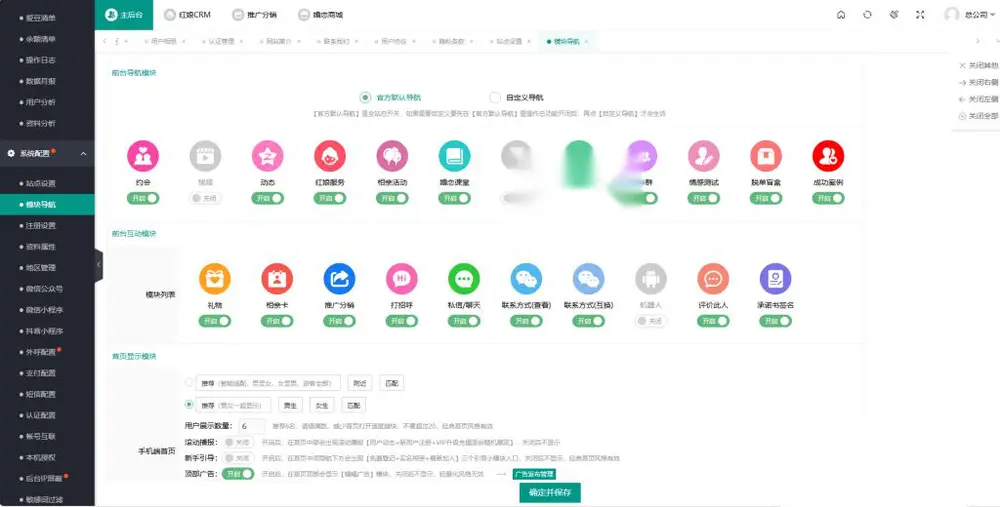Click the 男生 button
The width and height of the screenshot is (1000, 507).
pos(290,406)
